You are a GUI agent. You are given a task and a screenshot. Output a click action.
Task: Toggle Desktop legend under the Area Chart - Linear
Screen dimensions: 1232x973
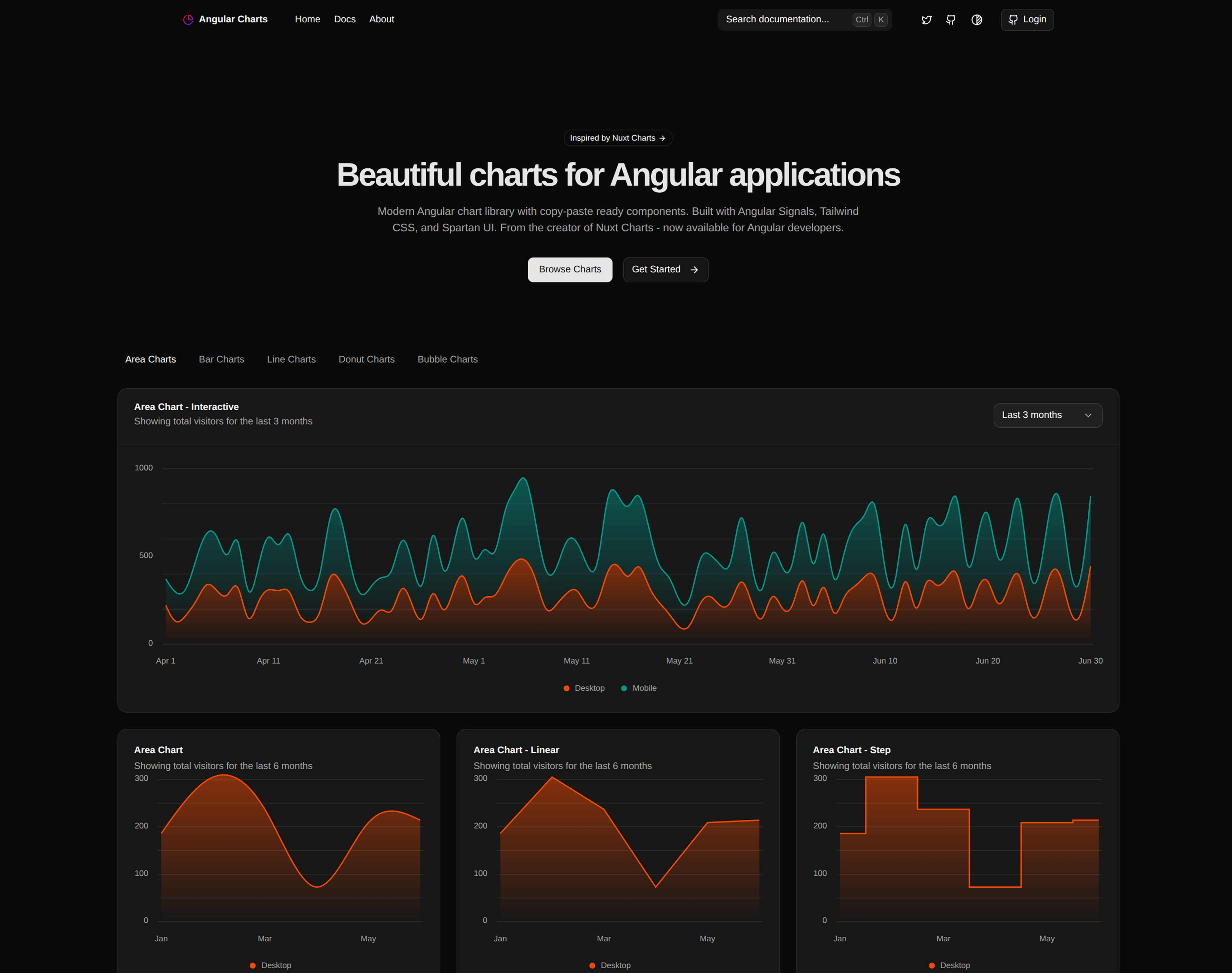tap(610, 965)
